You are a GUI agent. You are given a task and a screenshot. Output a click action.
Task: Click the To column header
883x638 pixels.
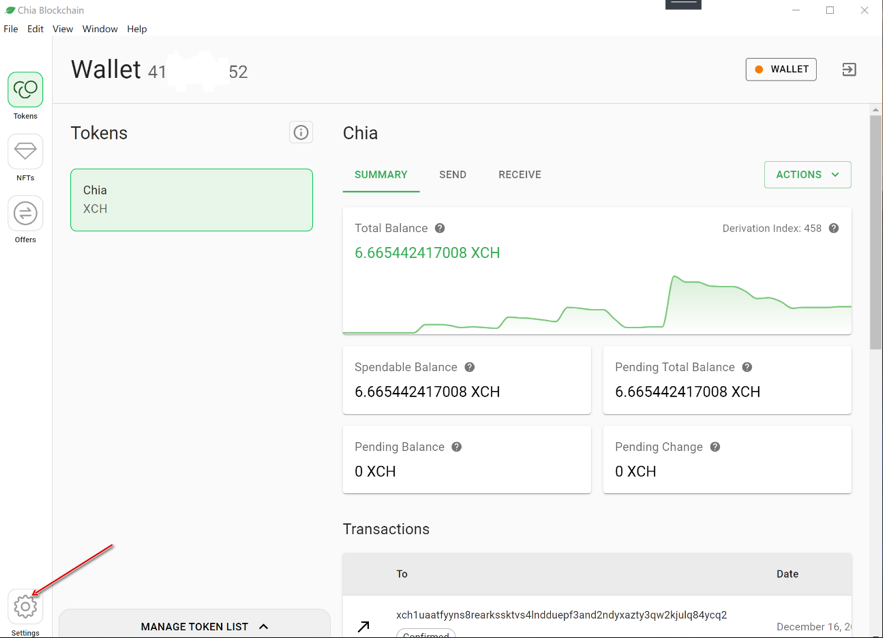[402, 574]
